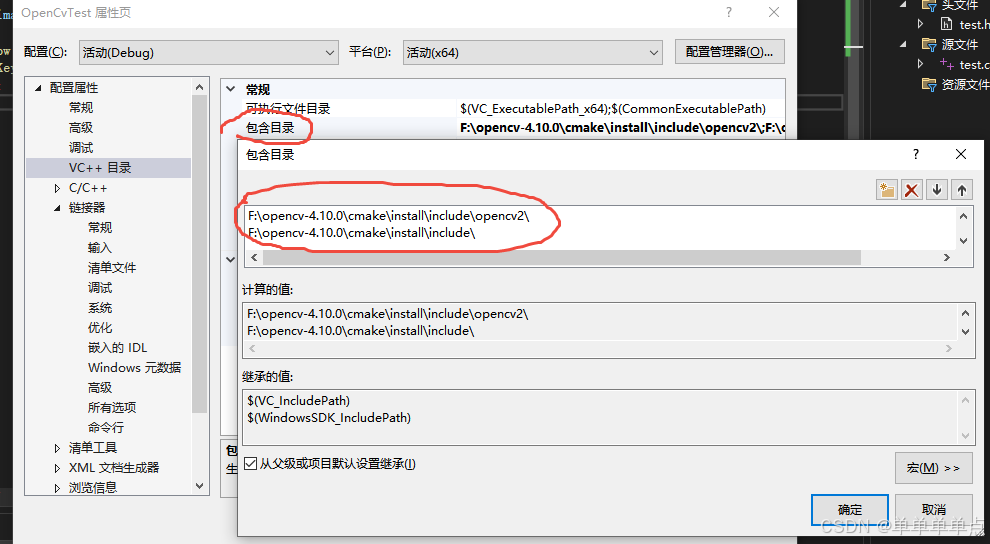This screenshot has height=544, width=990.
Task: Click the 计算的值 opencv2 path line
Action: 388,314
